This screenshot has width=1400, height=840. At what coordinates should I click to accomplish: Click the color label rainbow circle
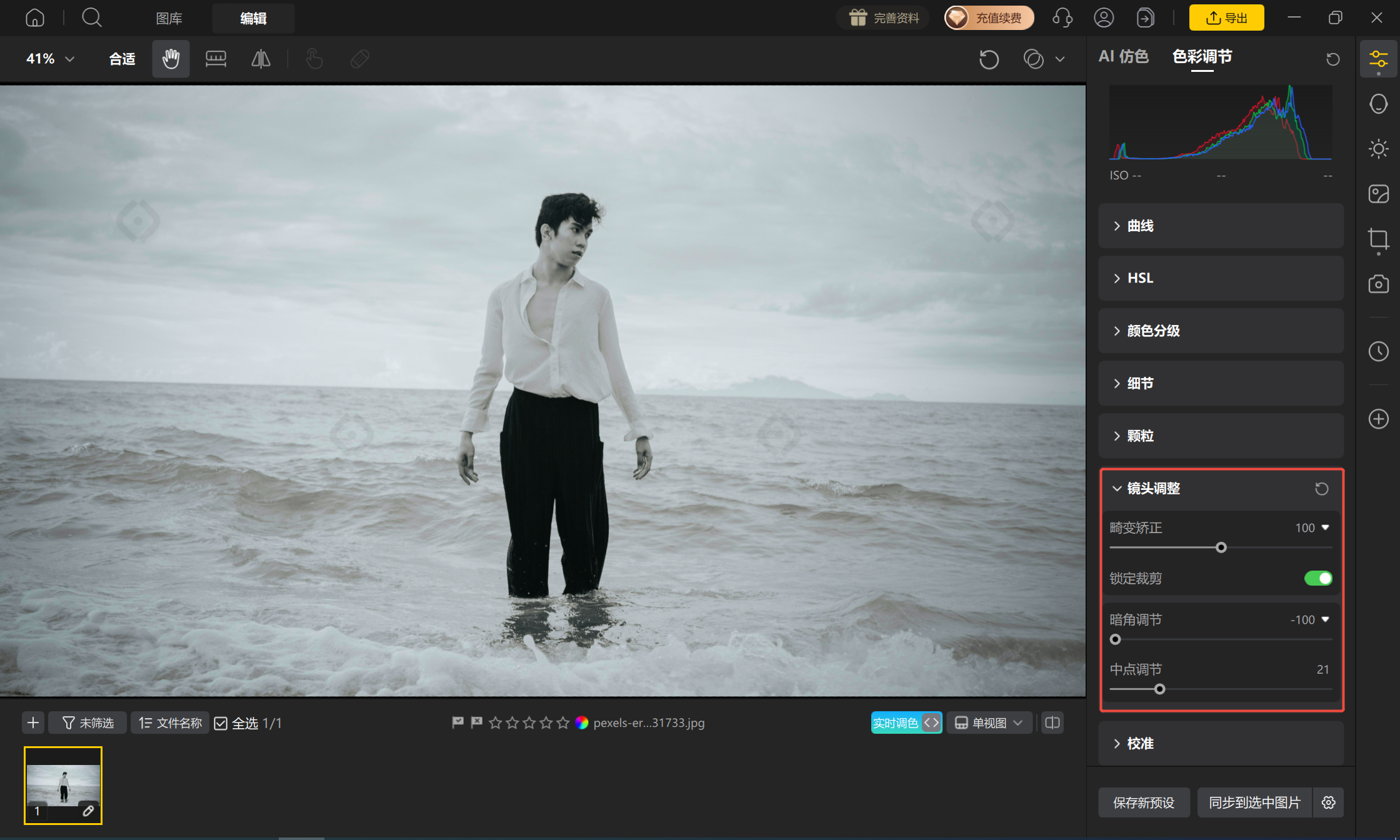tap(582, 723)
